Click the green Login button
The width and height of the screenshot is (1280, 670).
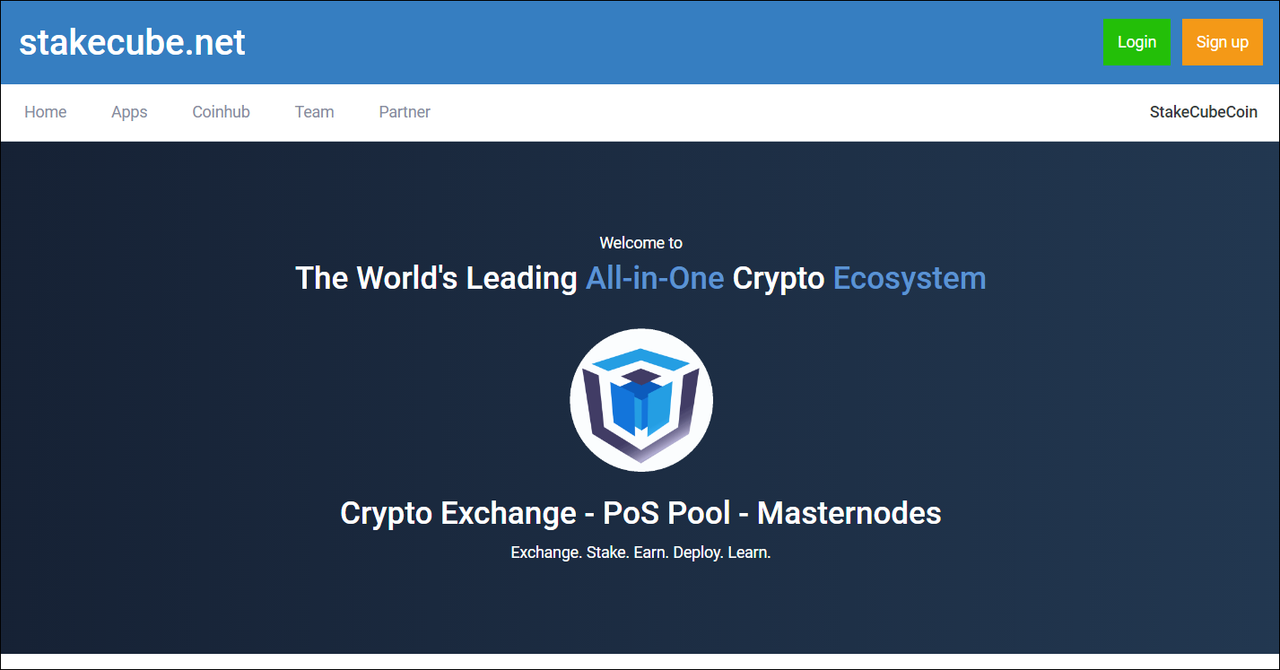[1136, 42]
